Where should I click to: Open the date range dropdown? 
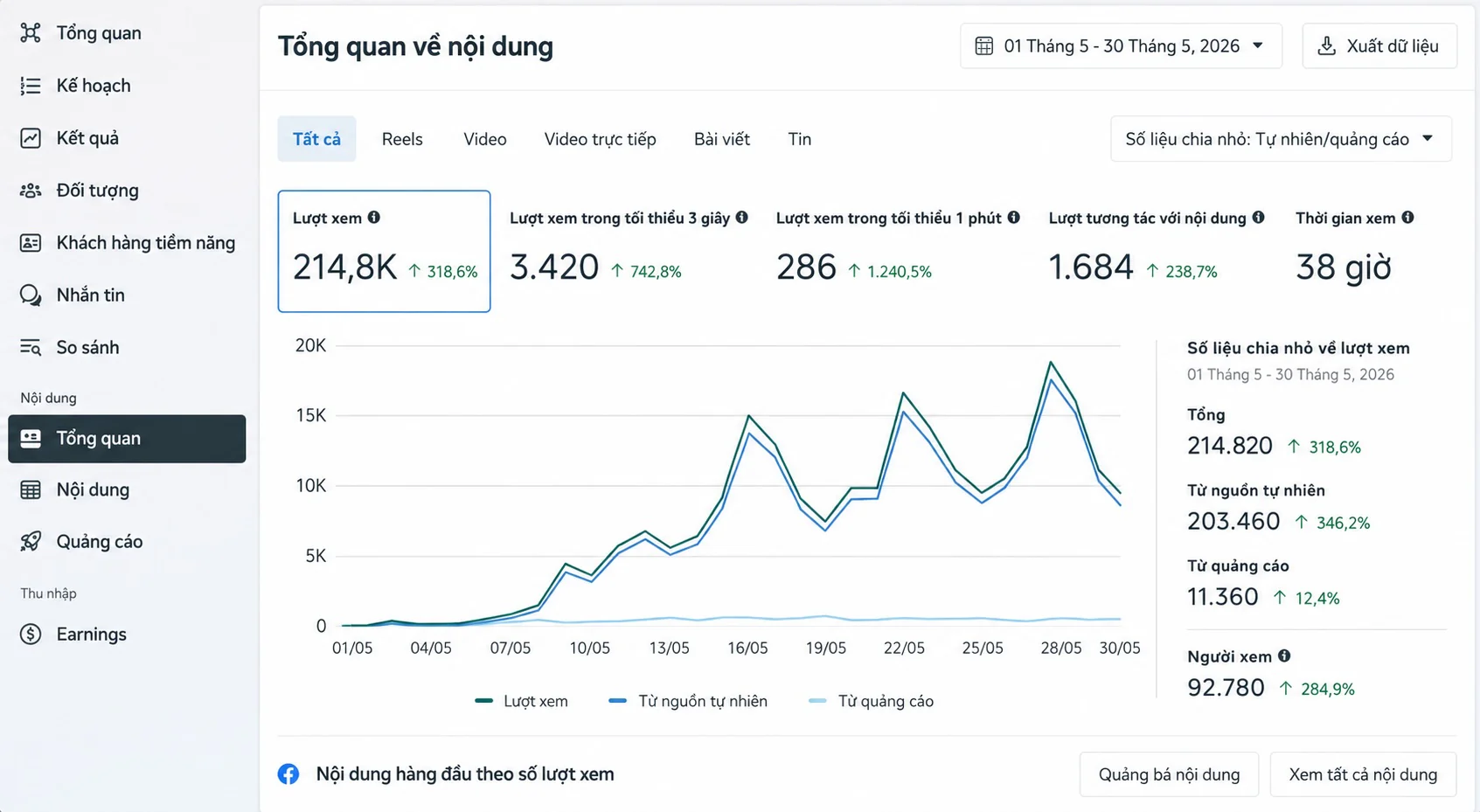coord(1121,46)
